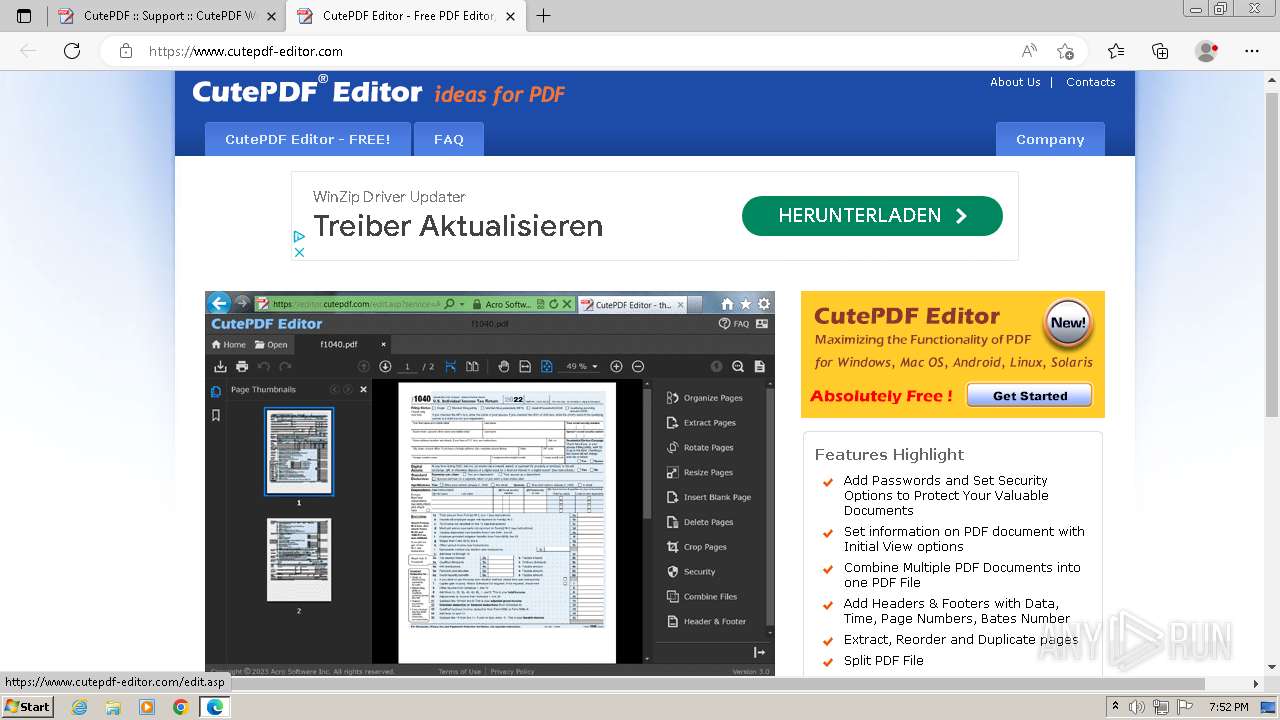Click the address bar URL
Screen dimensions: 1280x720
click(x=246, y=51)
